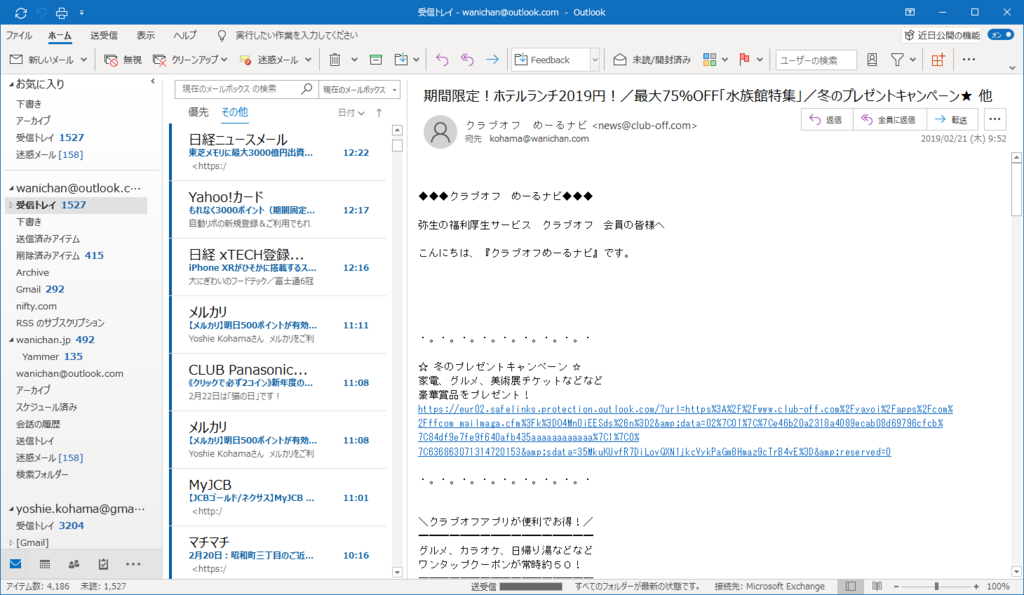Click the Send/Receive sync icon in title bar
This screenshot has width=1024, height=595.
pos(20,12)
